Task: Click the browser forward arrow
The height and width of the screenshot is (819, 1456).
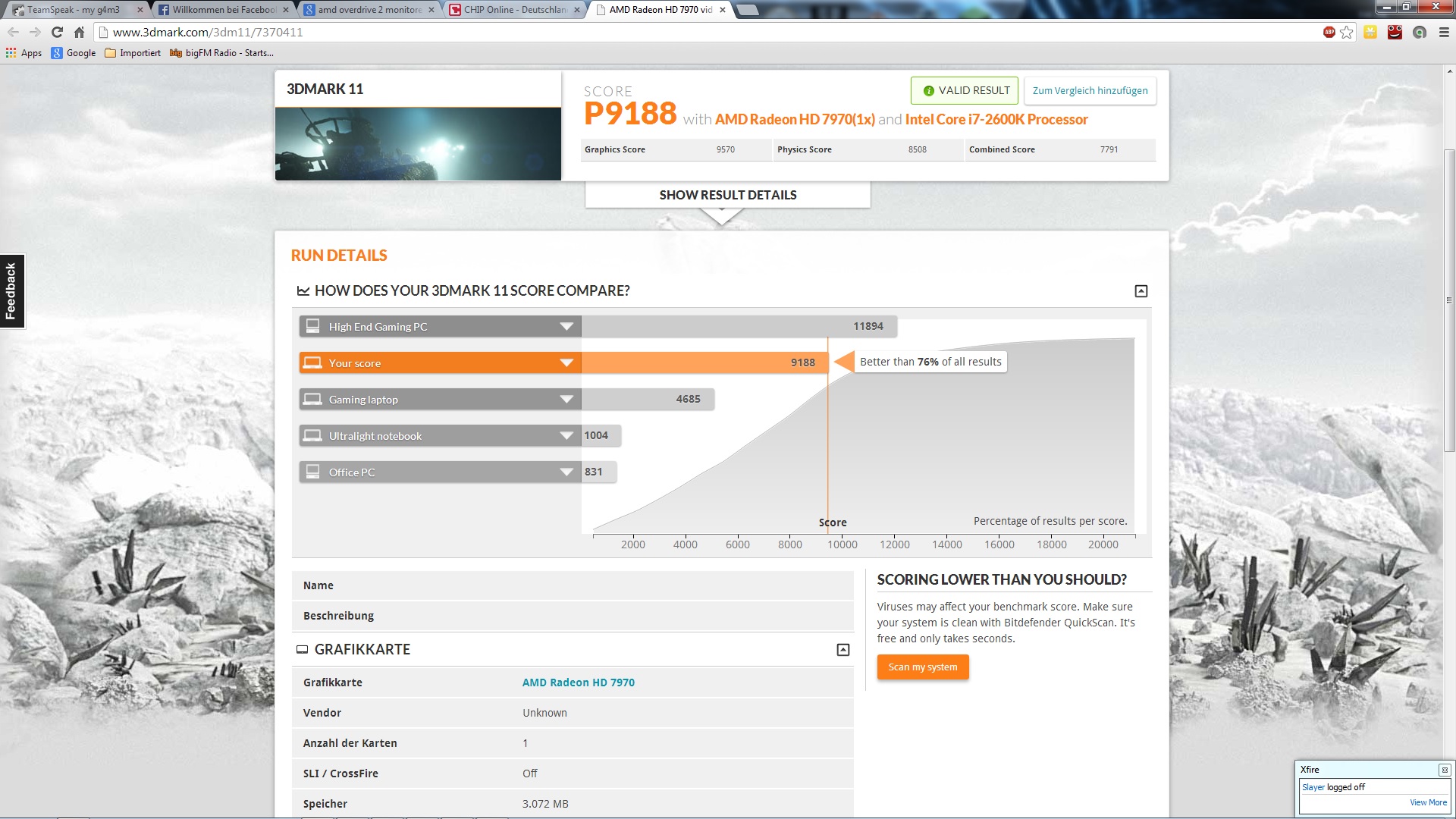Action: tap(35, 32)
